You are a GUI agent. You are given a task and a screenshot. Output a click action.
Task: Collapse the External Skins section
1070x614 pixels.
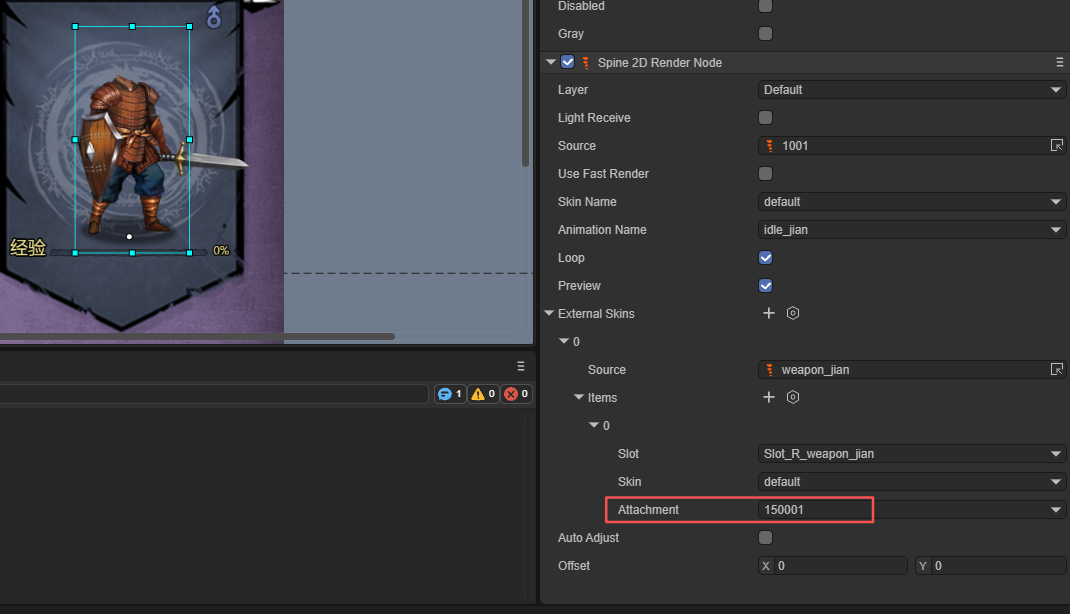(x=549, y=313)
